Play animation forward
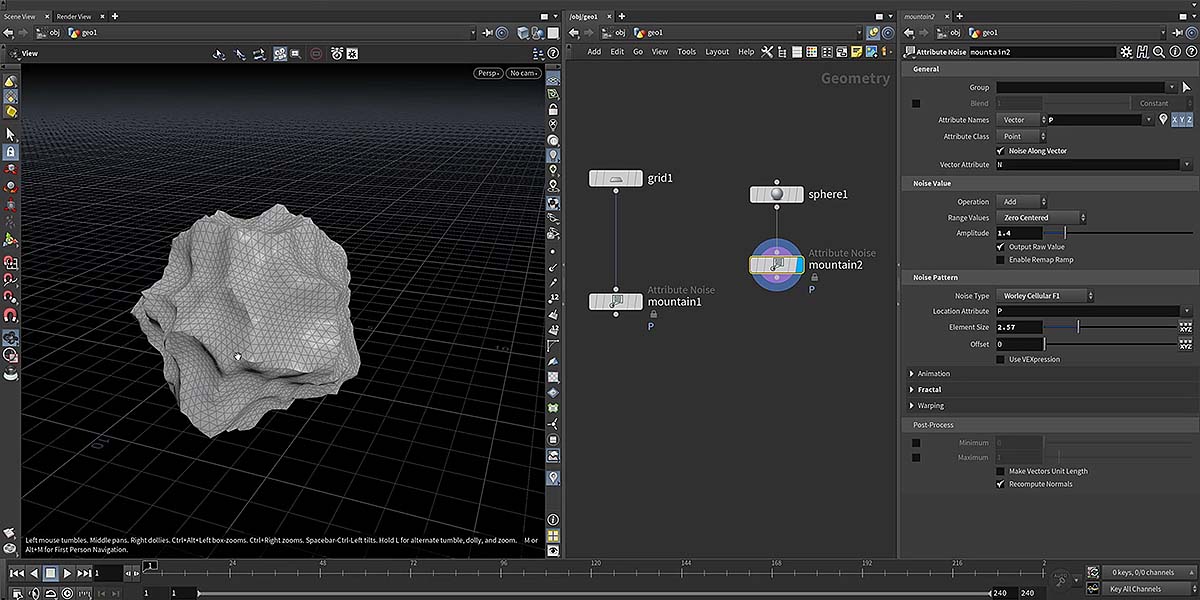The width and height of the screenshot is (1200, 600). tap(67, 573)
